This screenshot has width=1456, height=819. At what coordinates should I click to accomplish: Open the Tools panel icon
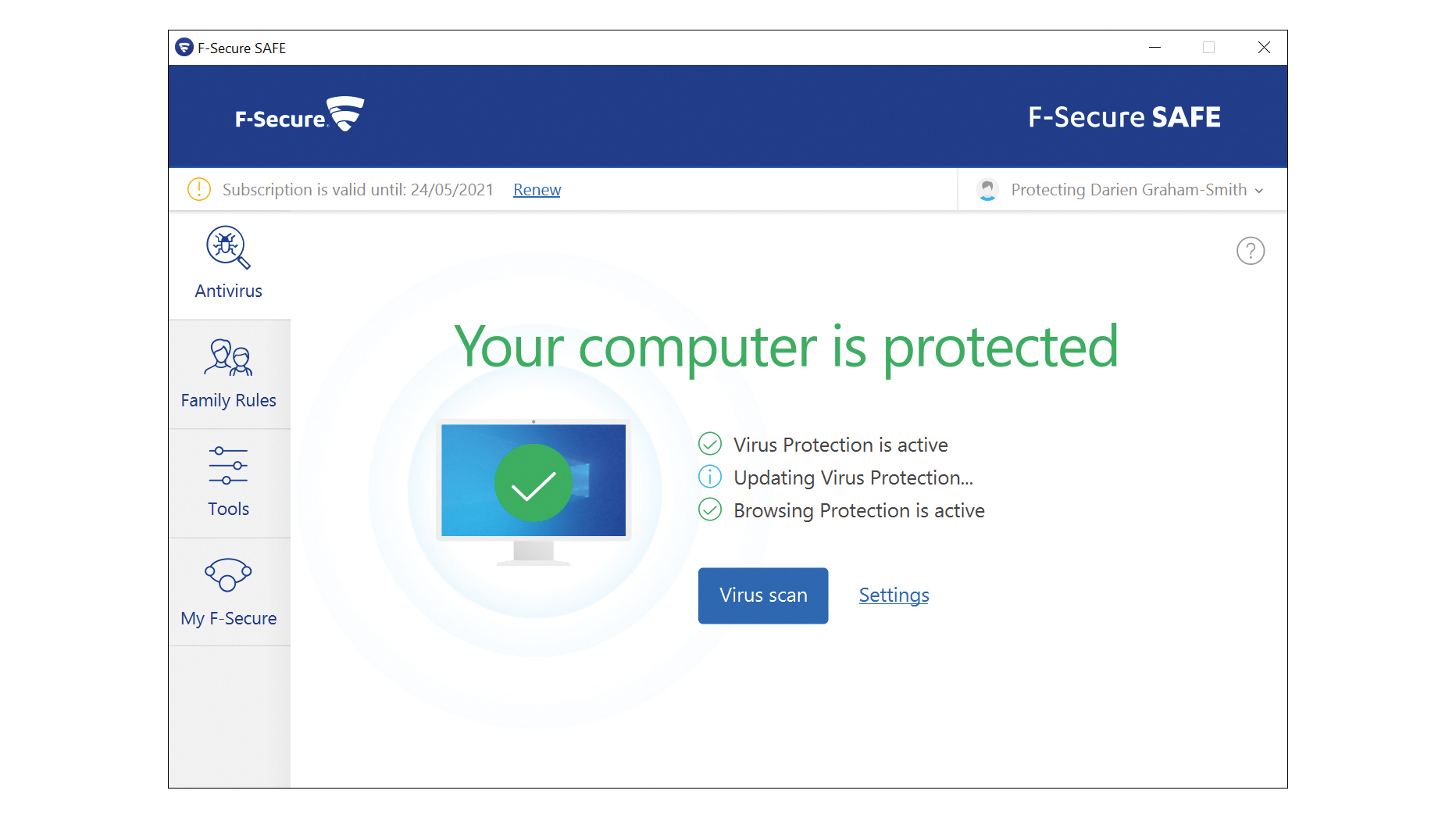click(228, 467)
